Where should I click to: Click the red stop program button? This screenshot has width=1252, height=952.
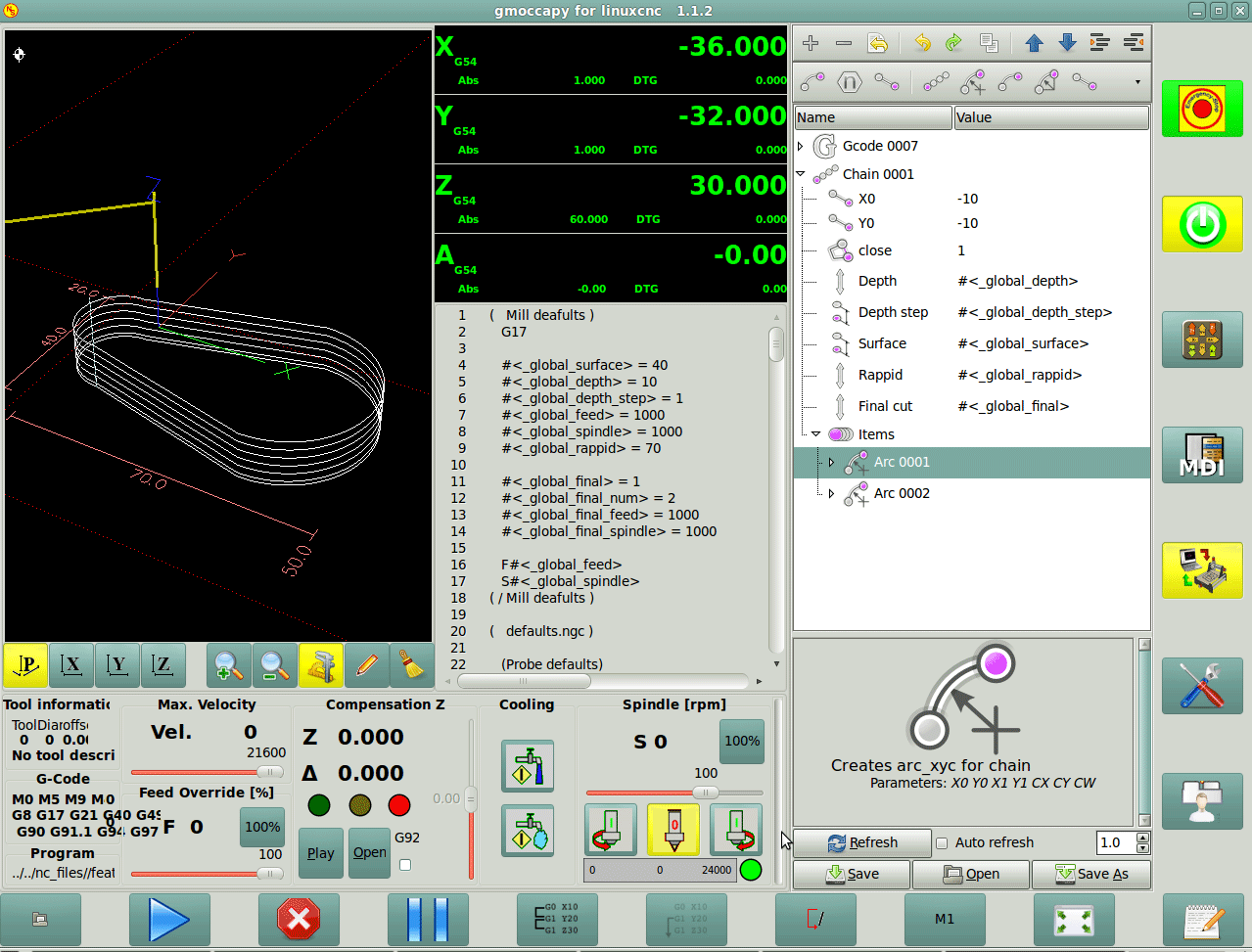[x=299, y=920]
